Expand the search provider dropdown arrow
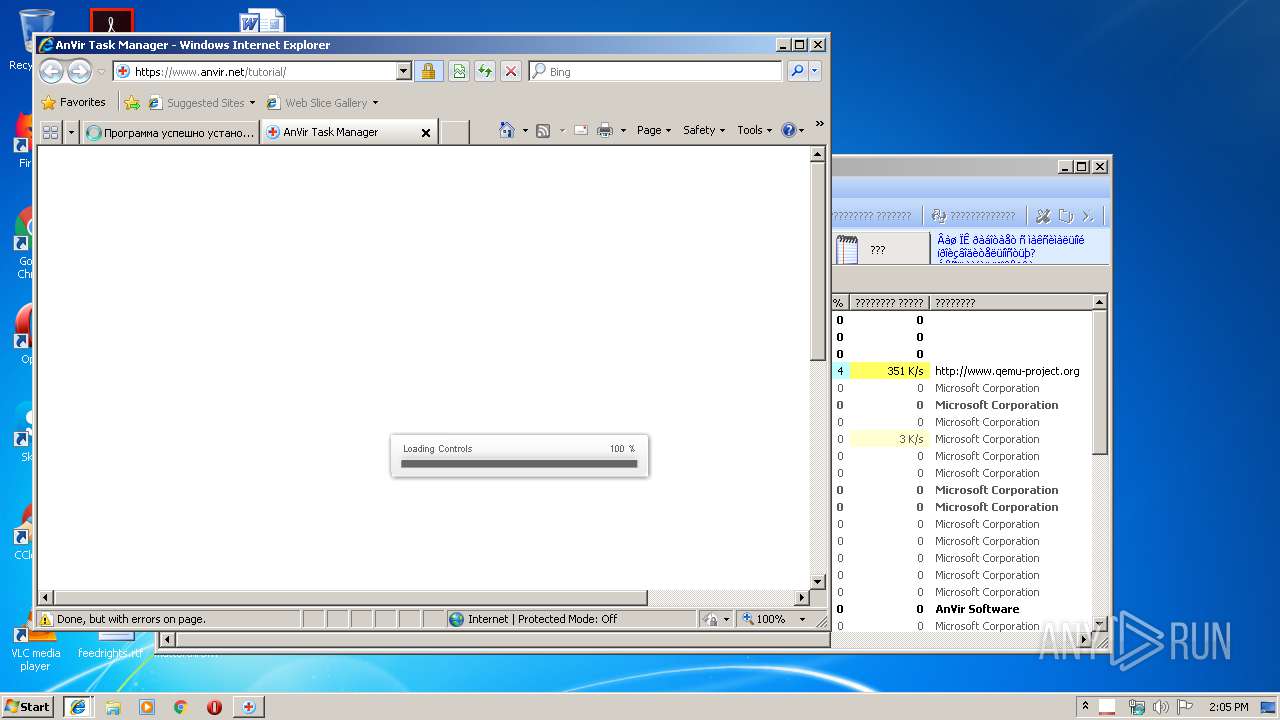 pyautogui.click(x=814, y=71)
